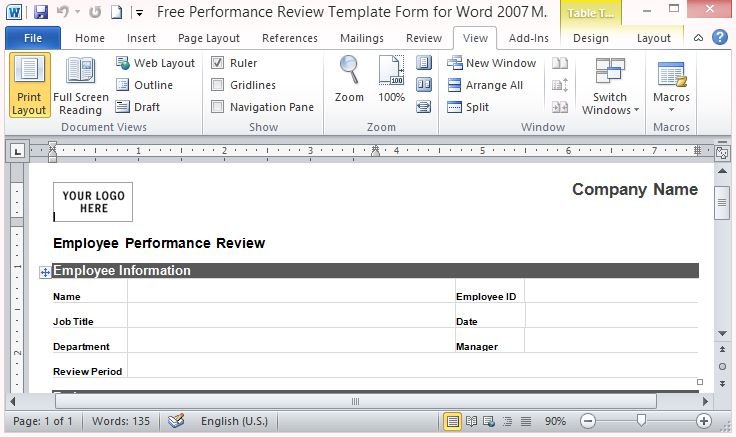Viewport: 736px width, 437px height.
Task: Click the zoom slider handle in status bar
Action: (x=641, y=421)
